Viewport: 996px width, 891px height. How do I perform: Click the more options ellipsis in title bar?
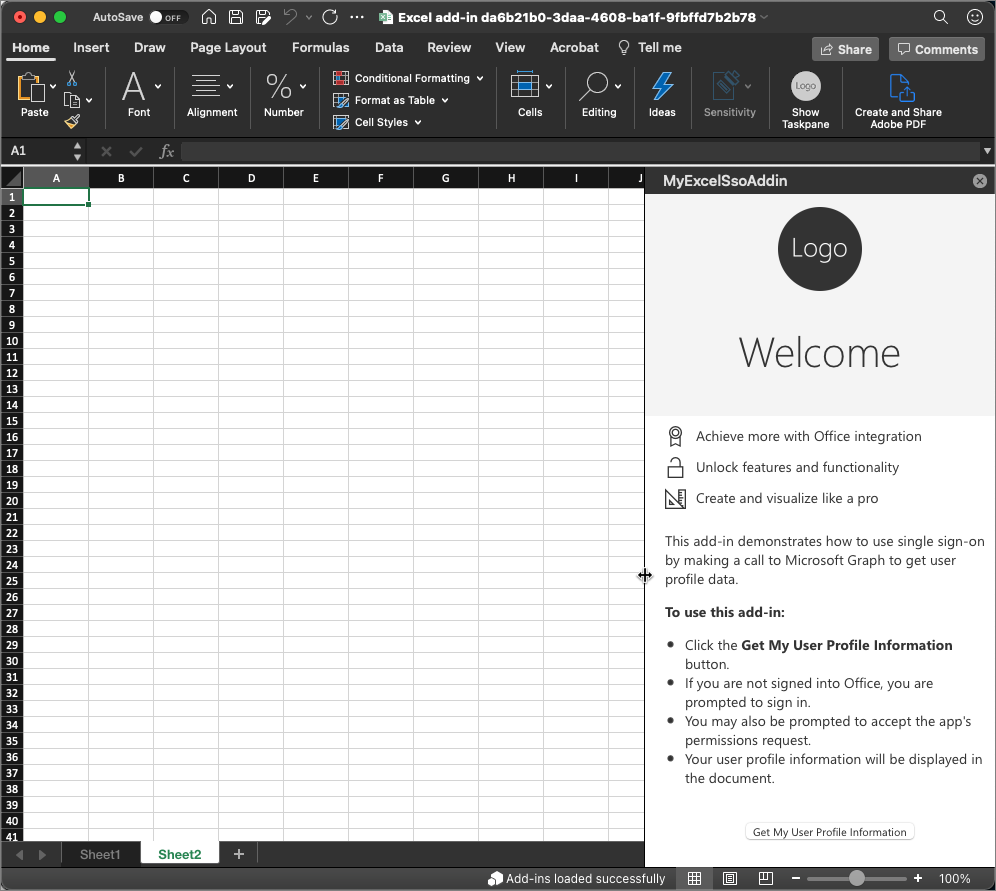357,17
